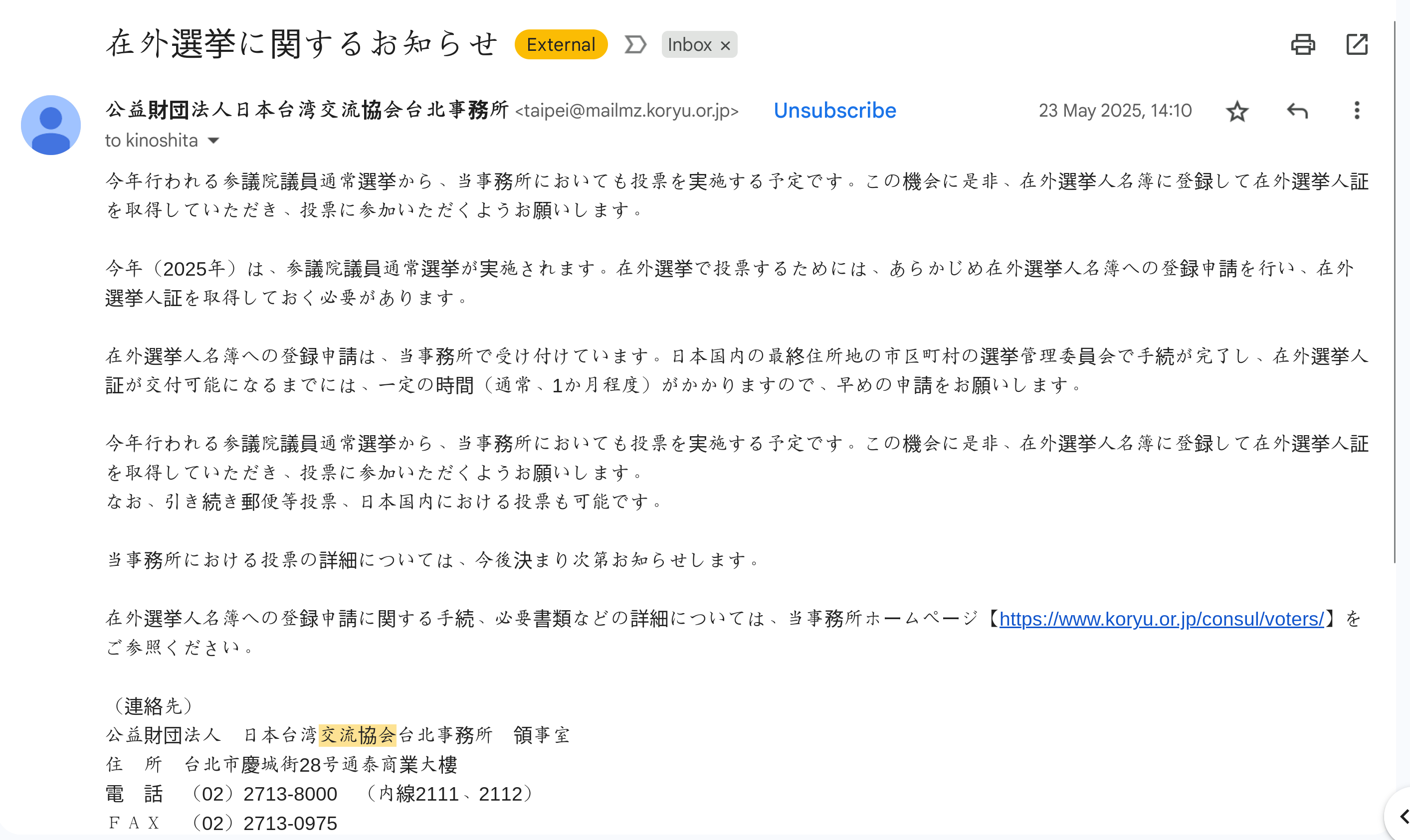Click the sender's profile avatar
The image size is (1410, 840).
tap(51, 125)
